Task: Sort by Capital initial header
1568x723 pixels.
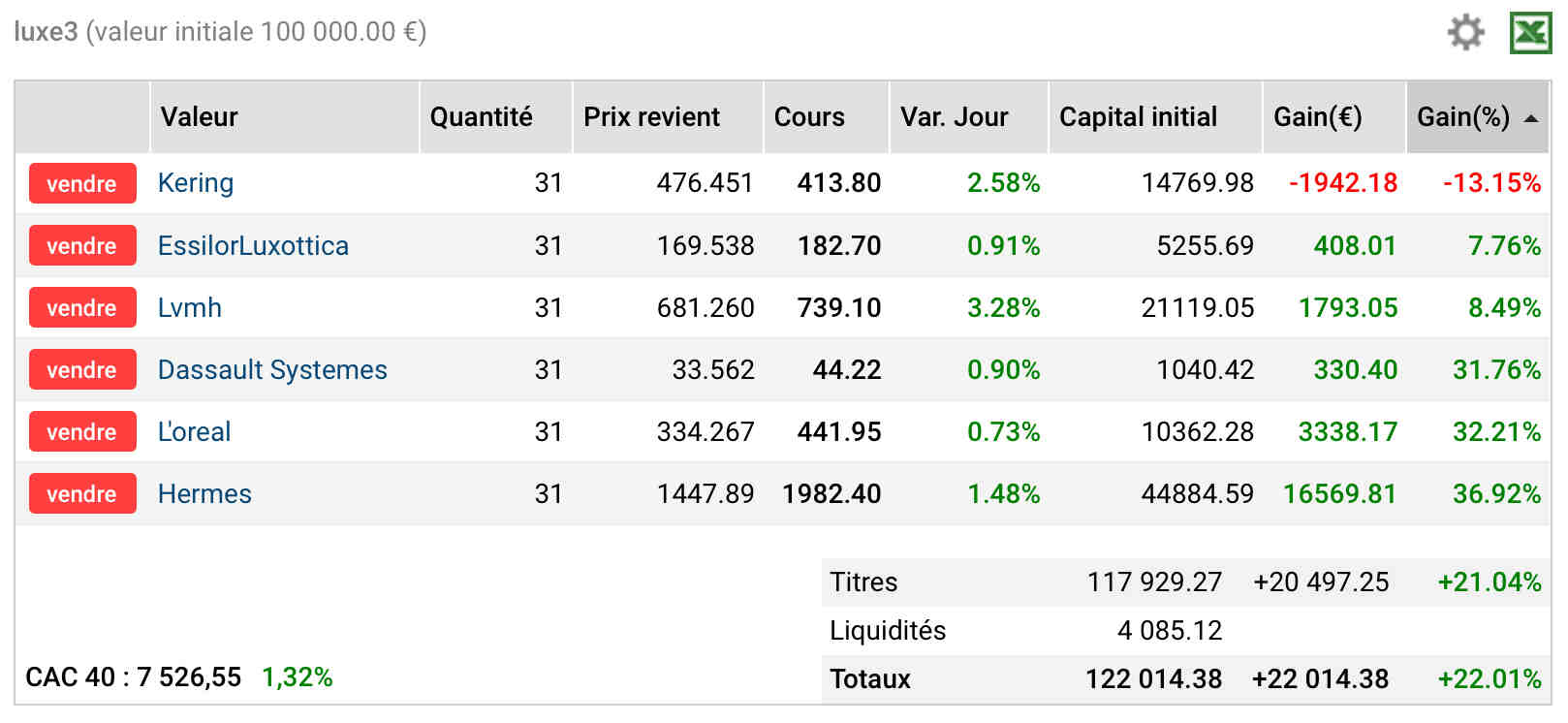Action: tap(1156, 117)
